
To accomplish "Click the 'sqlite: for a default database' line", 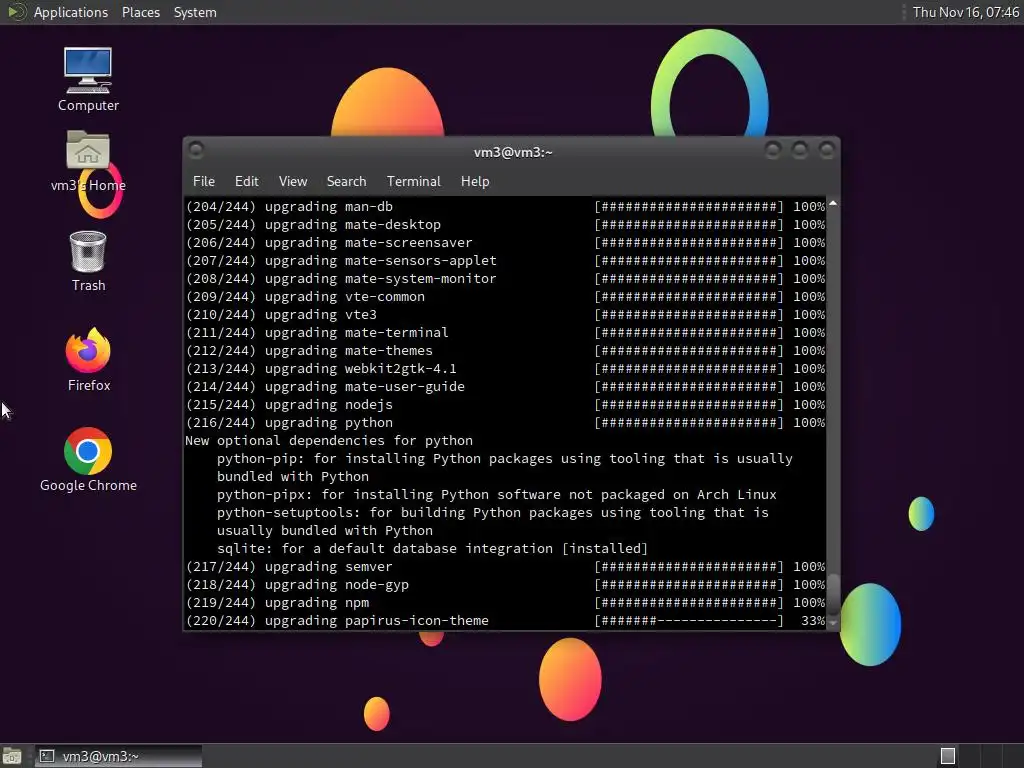I will [432, 549].
